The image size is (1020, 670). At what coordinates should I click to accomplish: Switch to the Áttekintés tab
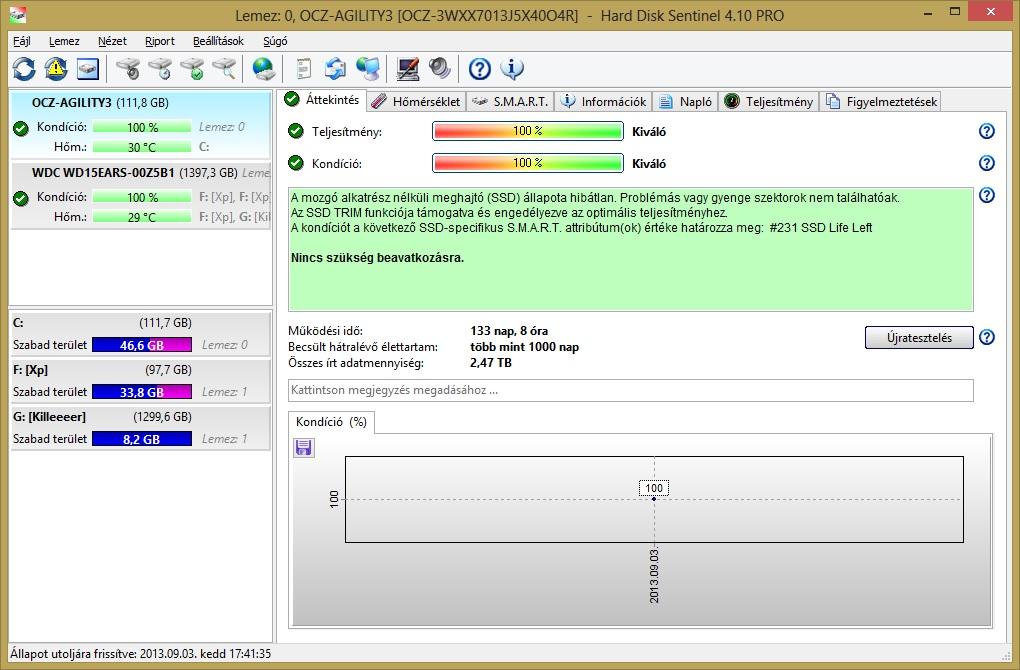click(x=322, y=100)
